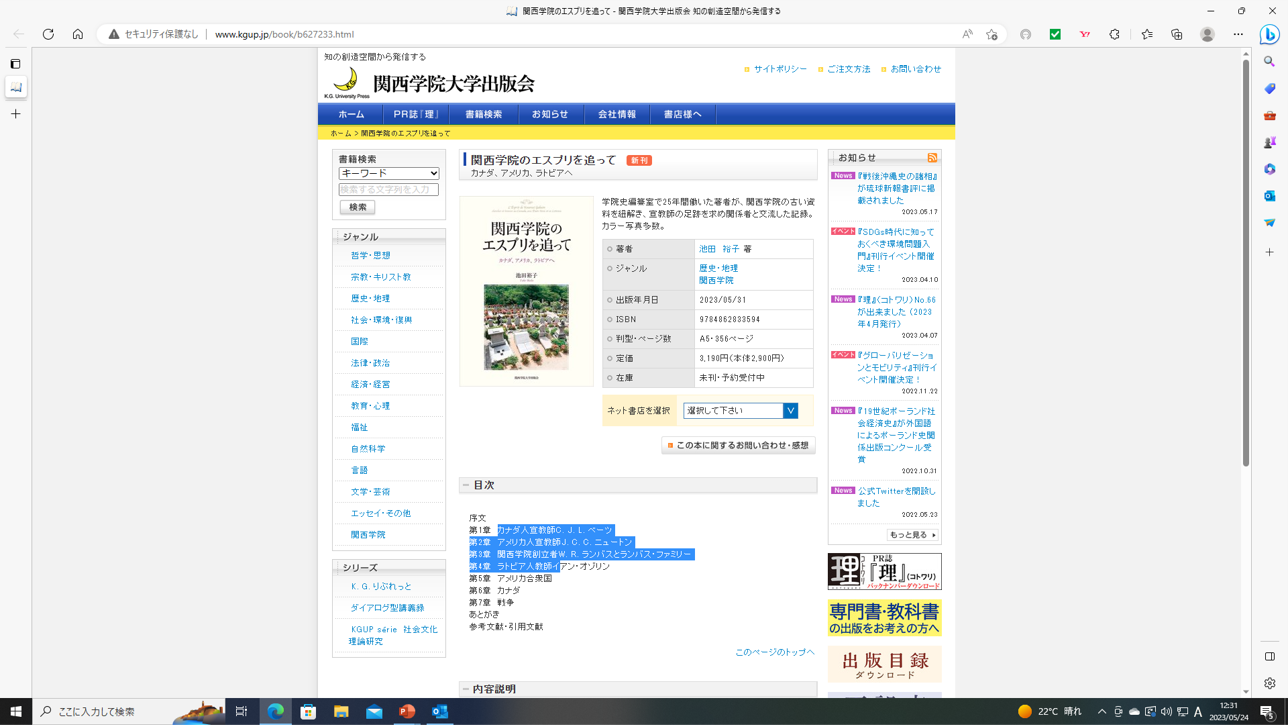The height and width of the screenshot is (725, 1288).
Task: Click the 検索 button
Action: [357, 207]
